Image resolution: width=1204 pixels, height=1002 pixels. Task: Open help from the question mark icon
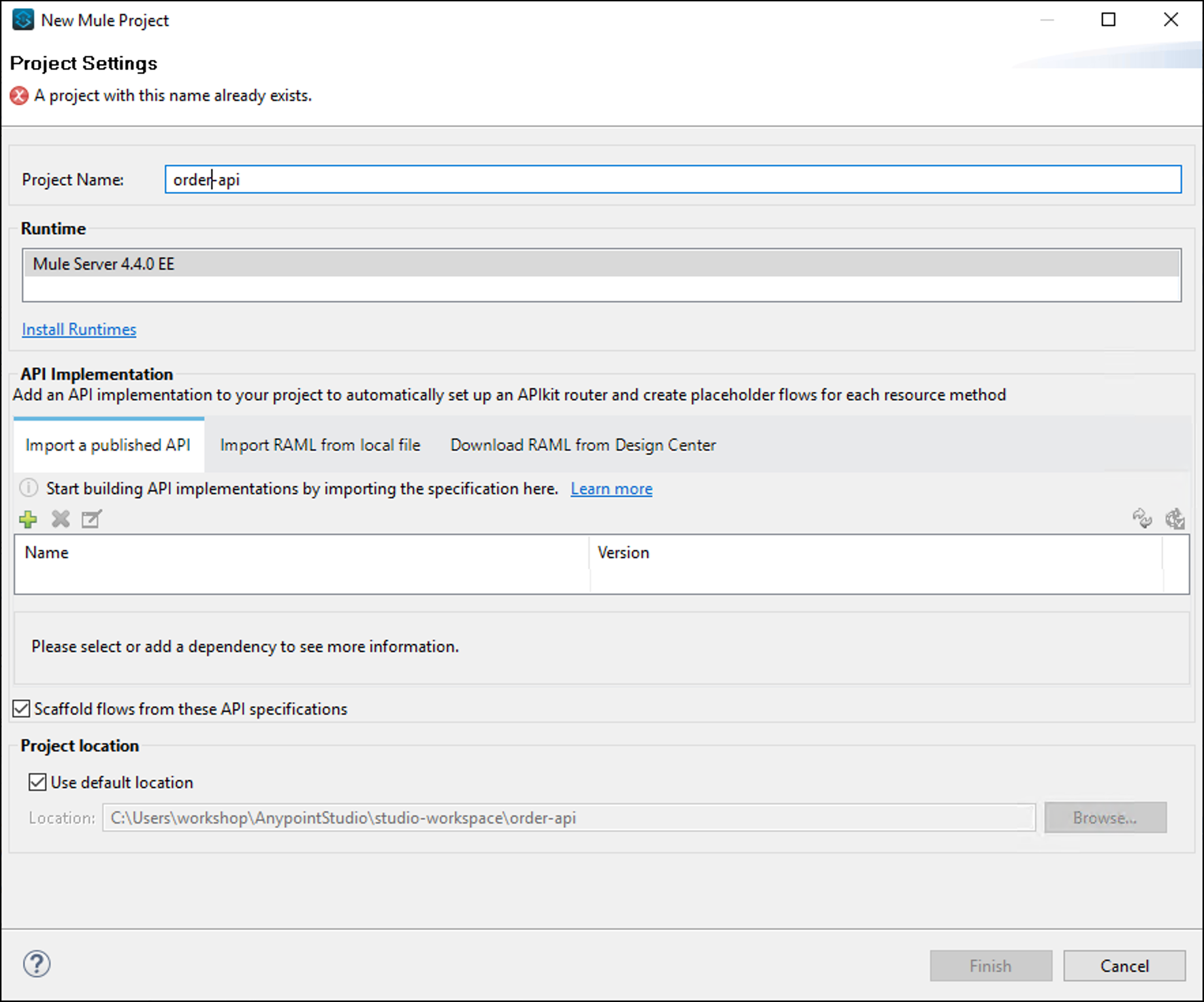pos(36,965)
